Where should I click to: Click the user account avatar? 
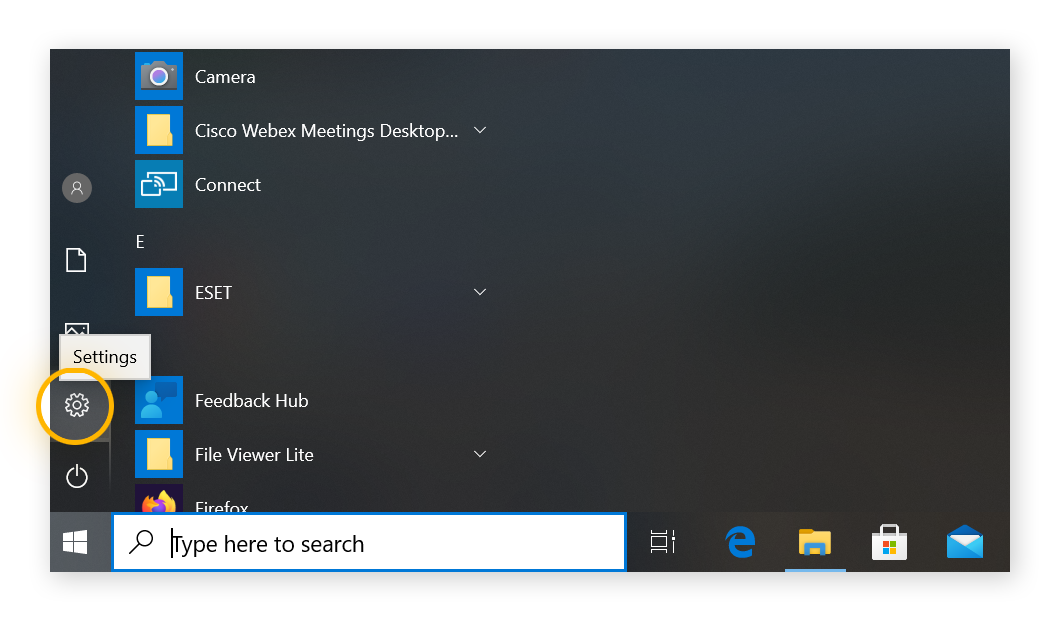point(77,187)
